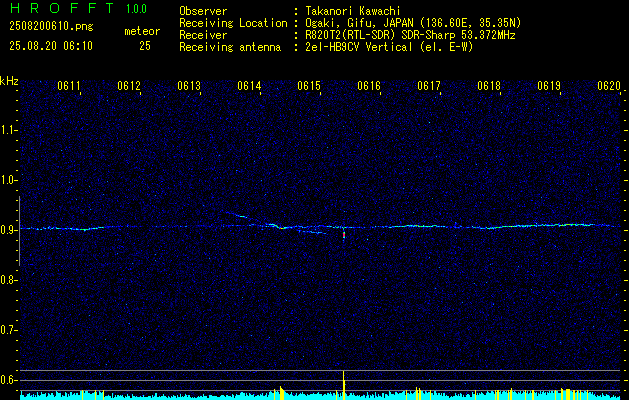Click the meteor count 25

145,46
